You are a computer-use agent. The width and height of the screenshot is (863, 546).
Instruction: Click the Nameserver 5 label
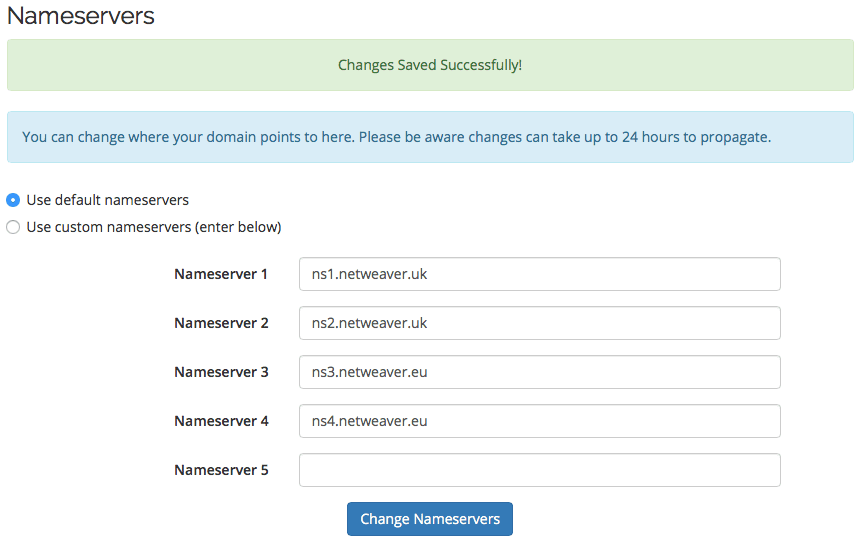tap(221, 470)
